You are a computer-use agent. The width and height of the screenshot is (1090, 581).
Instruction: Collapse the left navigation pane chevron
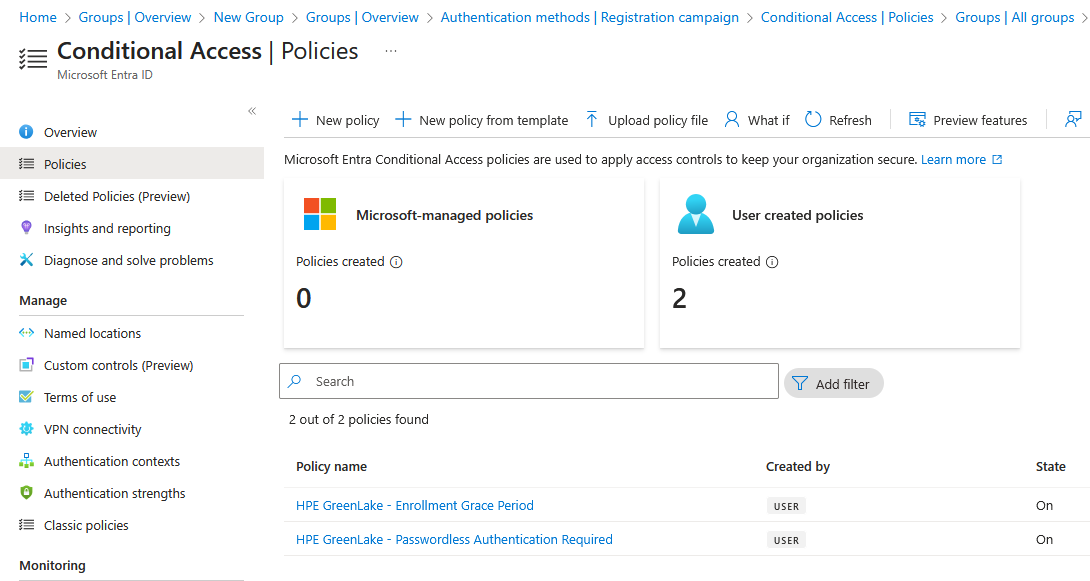[x=252, y=111]
